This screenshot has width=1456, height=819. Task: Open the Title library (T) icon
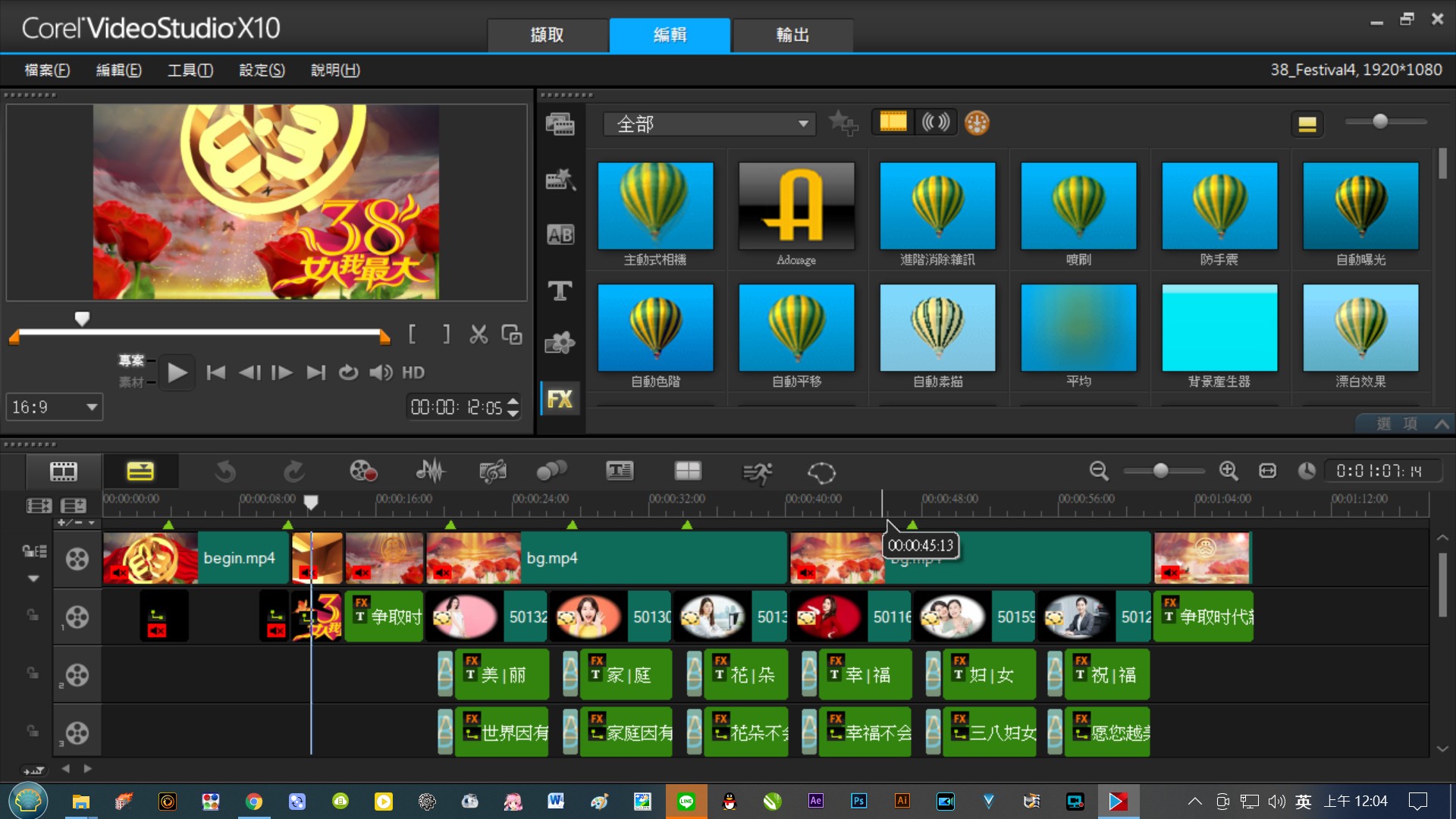[x=560, y=290]
